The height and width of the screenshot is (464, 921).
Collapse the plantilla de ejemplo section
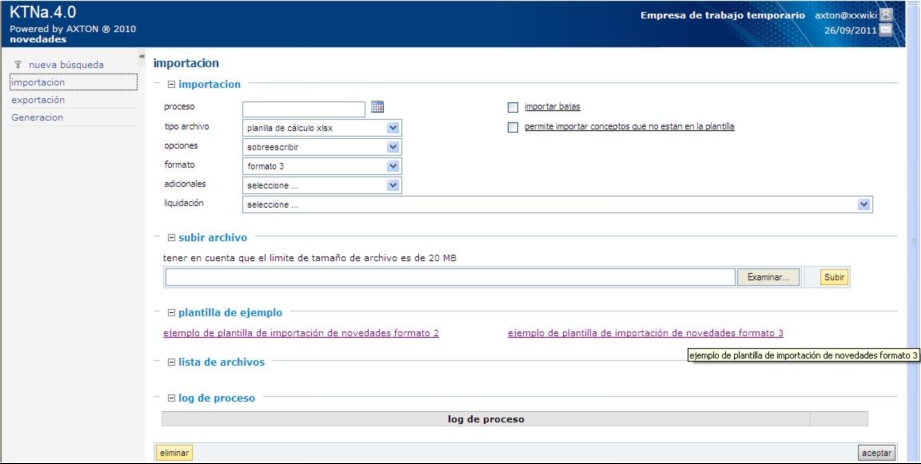click(172, 313)
